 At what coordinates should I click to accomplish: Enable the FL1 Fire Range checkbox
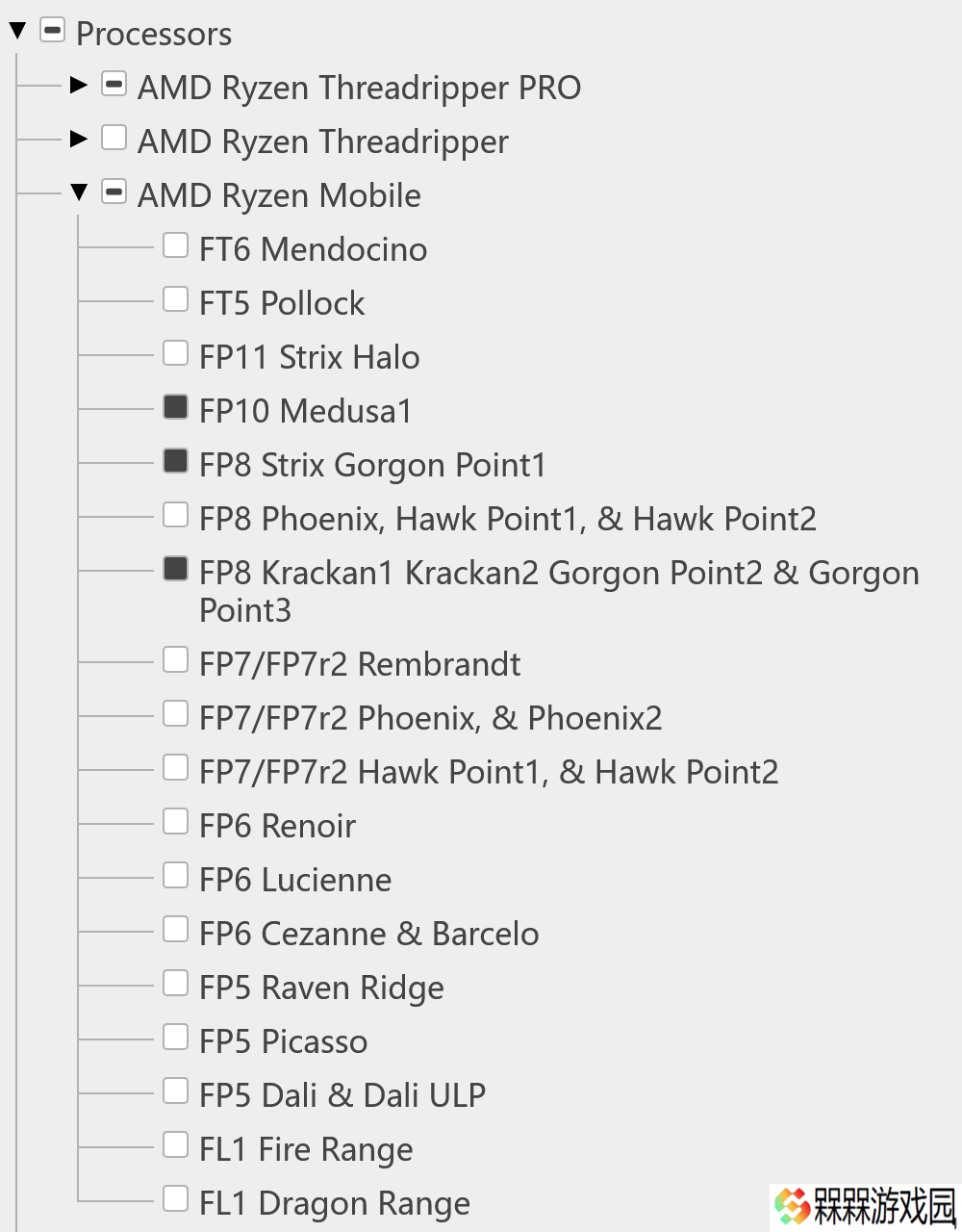175,1144
